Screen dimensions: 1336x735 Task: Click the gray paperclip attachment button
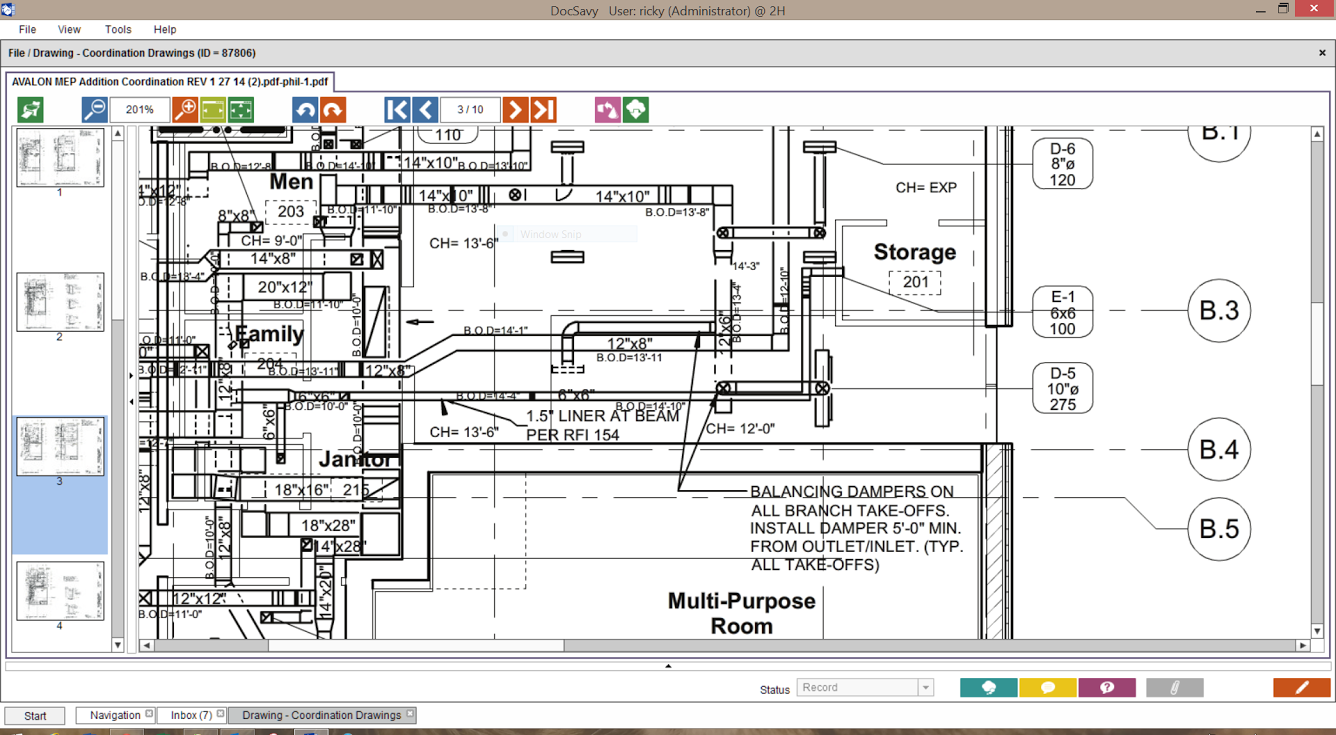1174,688
